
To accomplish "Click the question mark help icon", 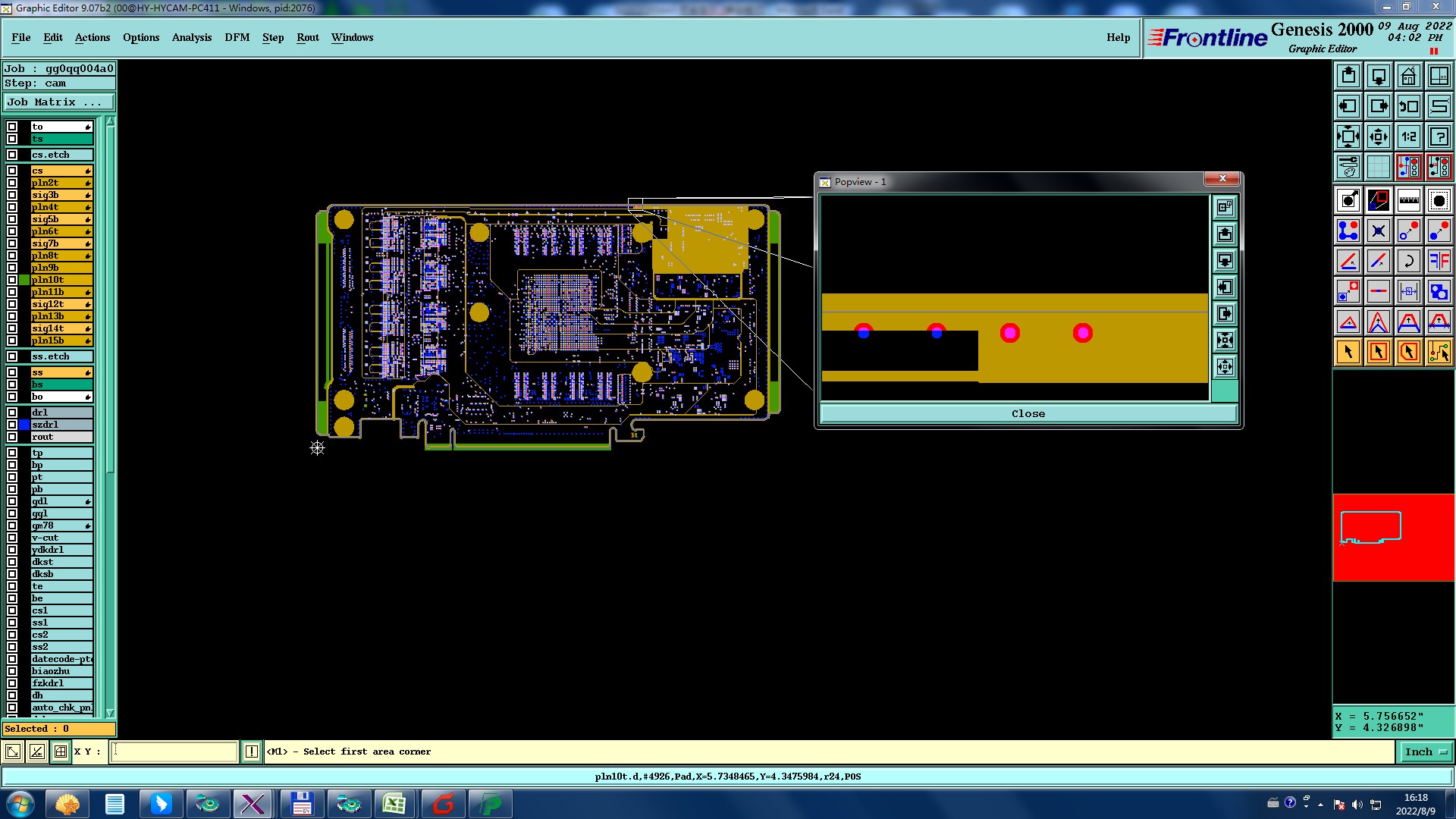I will (x=1439, y=136).
